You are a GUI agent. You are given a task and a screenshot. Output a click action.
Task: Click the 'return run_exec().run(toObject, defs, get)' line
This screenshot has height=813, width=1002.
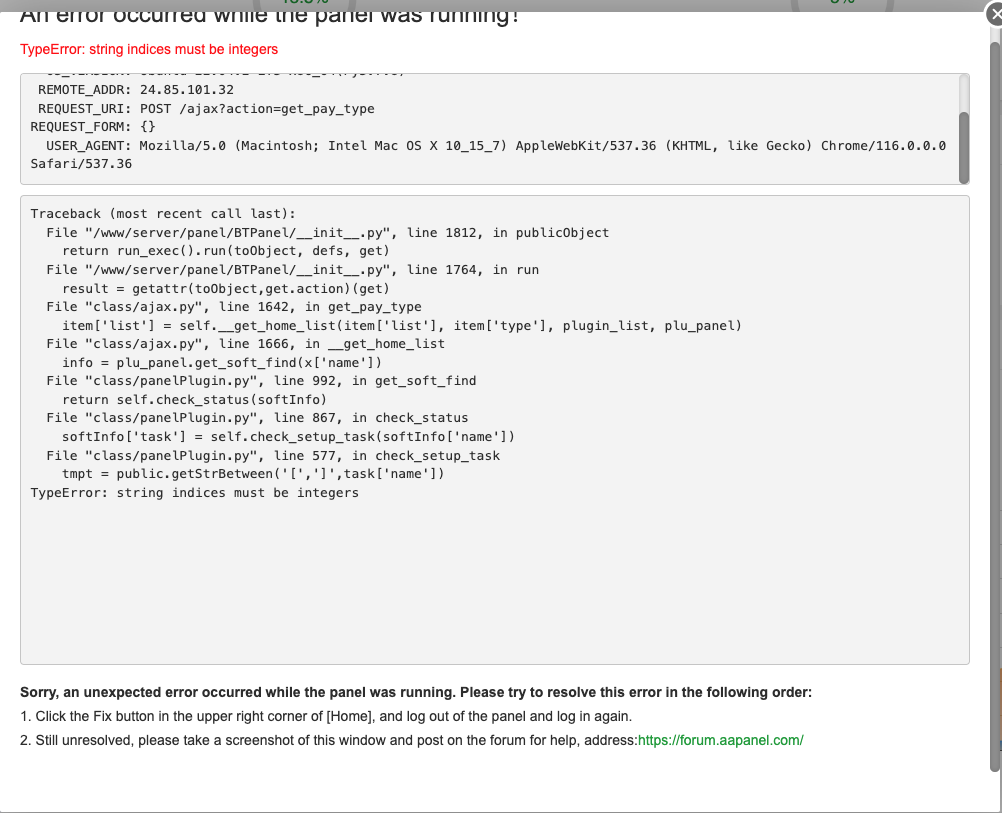226,251
